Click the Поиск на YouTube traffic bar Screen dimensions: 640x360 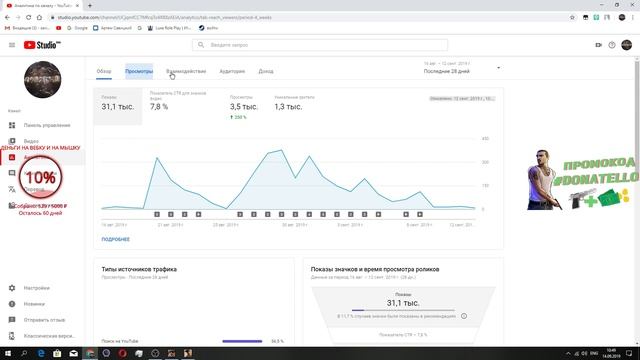(x=242, y=341)
